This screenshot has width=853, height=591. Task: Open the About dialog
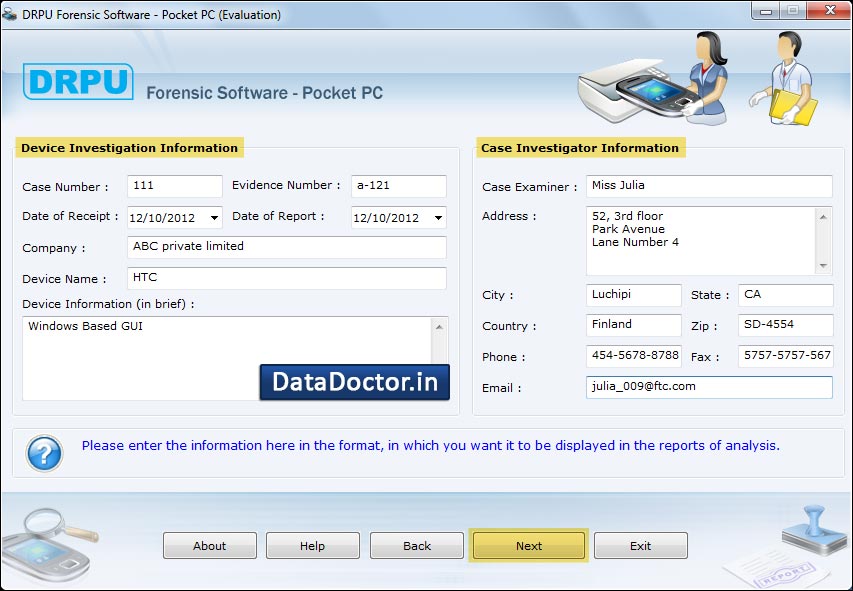point(209,545)
